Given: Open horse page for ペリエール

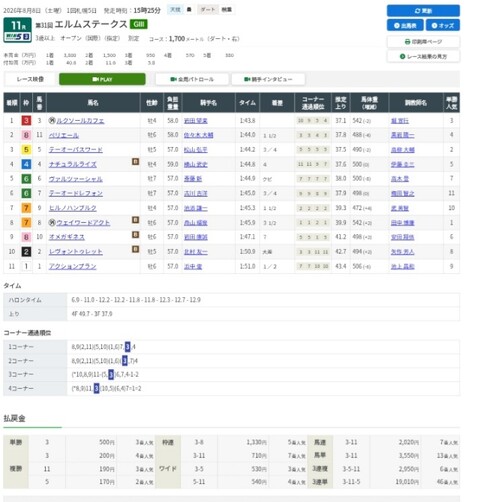Looking at the screenshot, I should click(x=64, y=135).
